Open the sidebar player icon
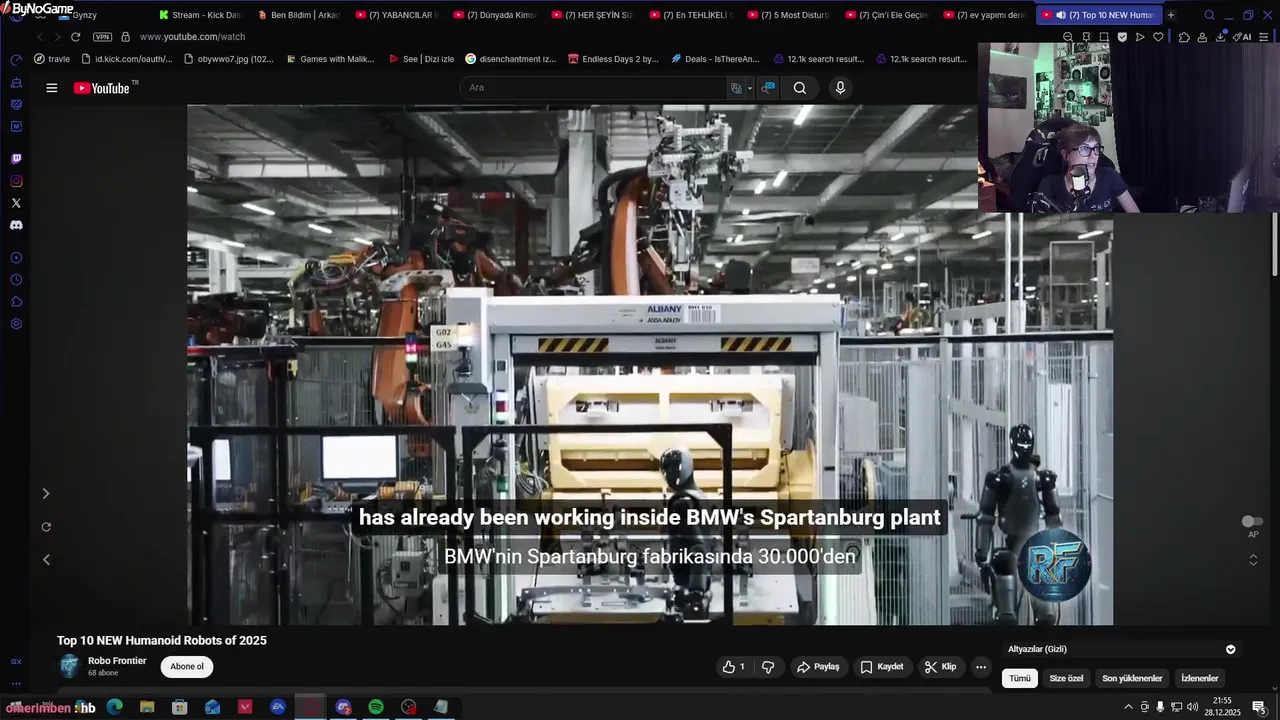Image resolution: width=1280 pixels, height=720 pixels. tap(16, 258)
